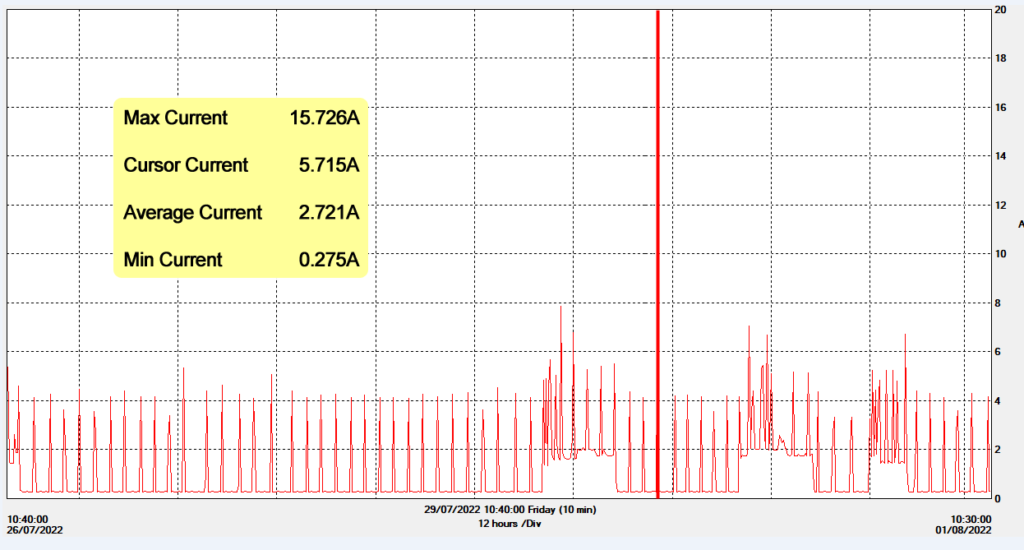The height and width of the screenshot is (550, 1024).
Task: Click the 12 hours /Div scale text
Action: 509,523
